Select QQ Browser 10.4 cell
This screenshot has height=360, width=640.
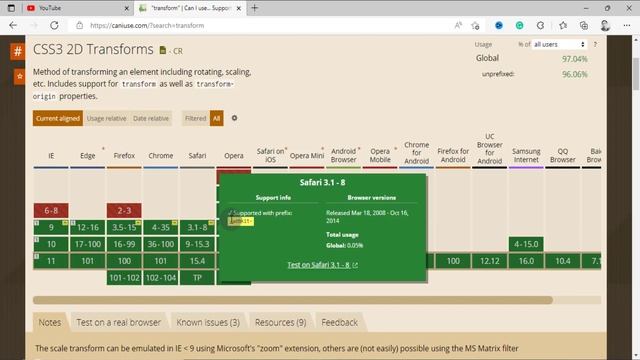coord(562,261)
